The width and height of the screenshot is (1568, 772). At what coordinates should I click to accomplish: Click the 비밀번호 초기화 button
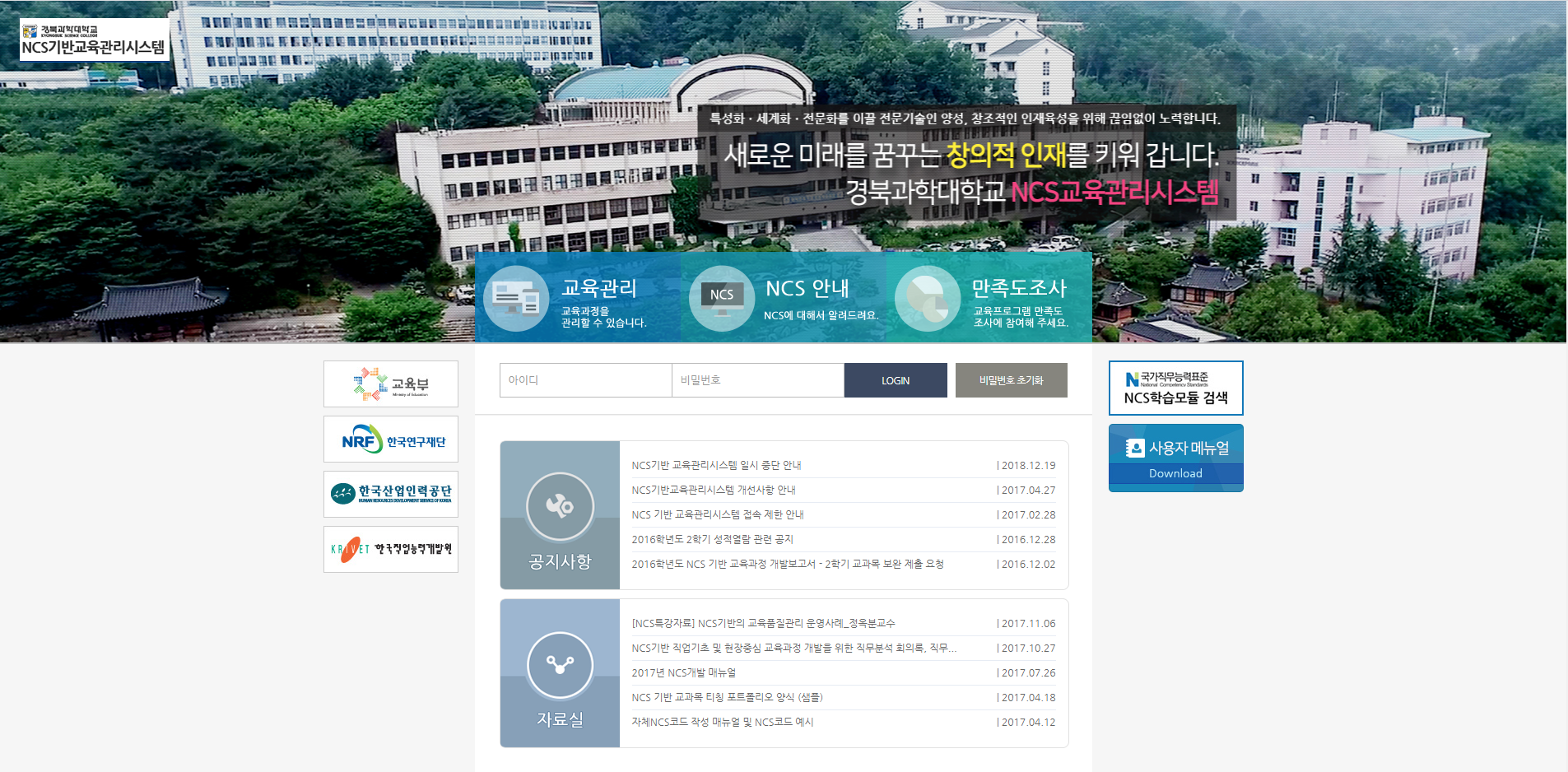click(1011, 380)
